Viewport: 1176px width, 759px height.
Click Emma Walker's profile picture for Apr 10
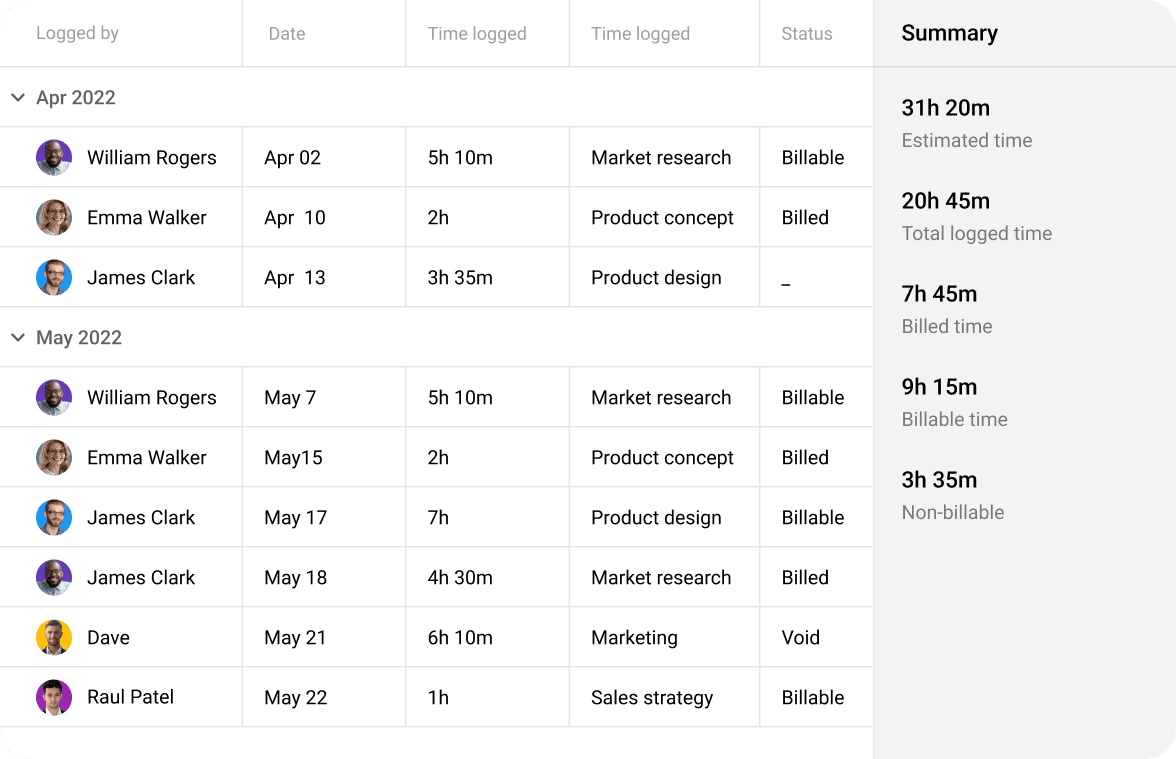[x=54, y=217]
